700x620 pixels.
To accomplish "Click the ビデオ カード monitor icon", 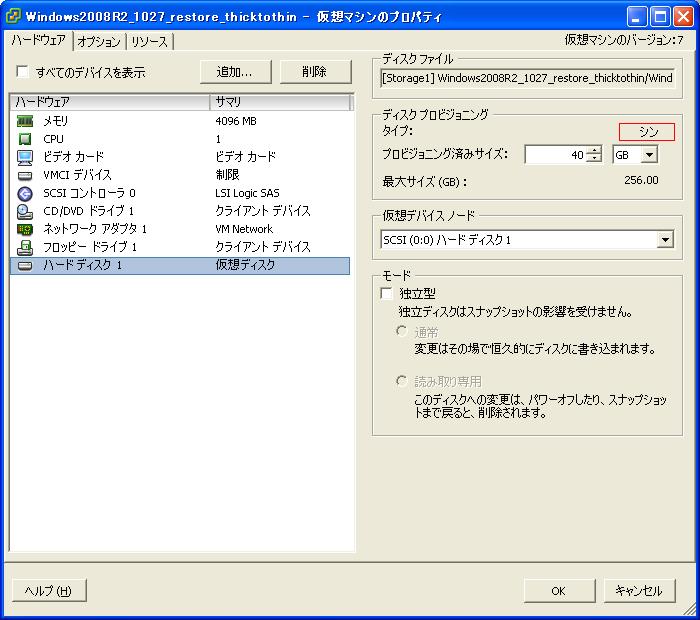I will click(x=25, y=157).
